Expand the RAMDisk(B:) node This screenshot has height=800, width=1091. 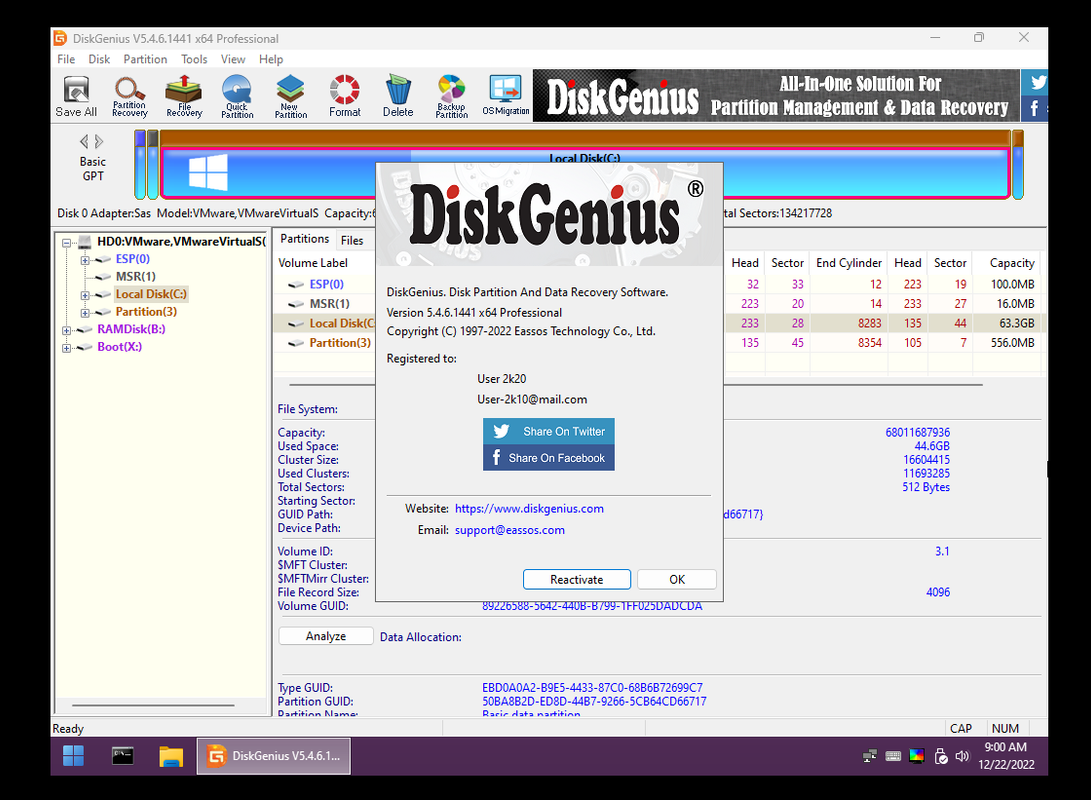coord(67,330)
